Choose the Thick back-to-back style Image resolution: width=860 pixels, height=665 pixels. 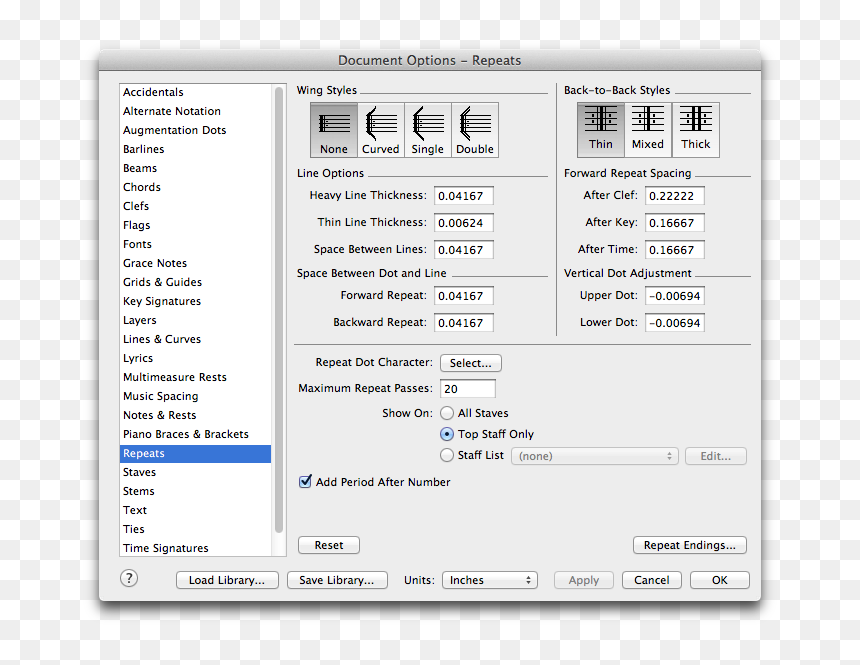click(695, 130)
